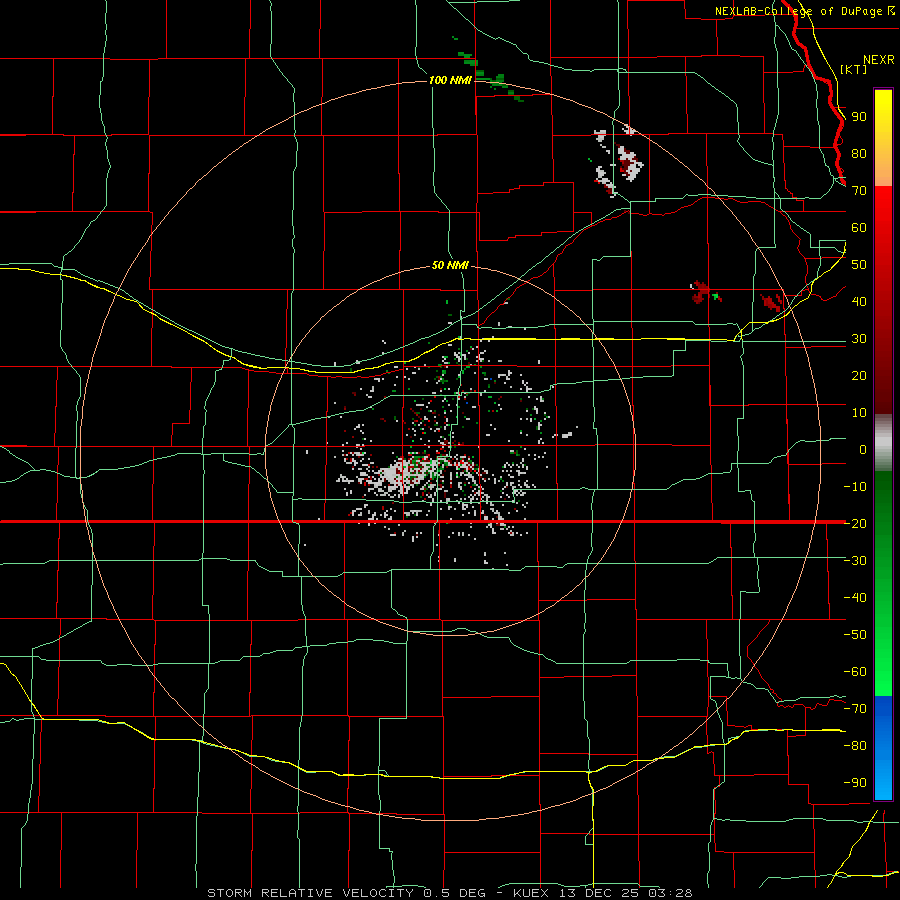Click the 03:28 timestamp
The width and height of the screenshot is (900, 900).
(670, 893)
